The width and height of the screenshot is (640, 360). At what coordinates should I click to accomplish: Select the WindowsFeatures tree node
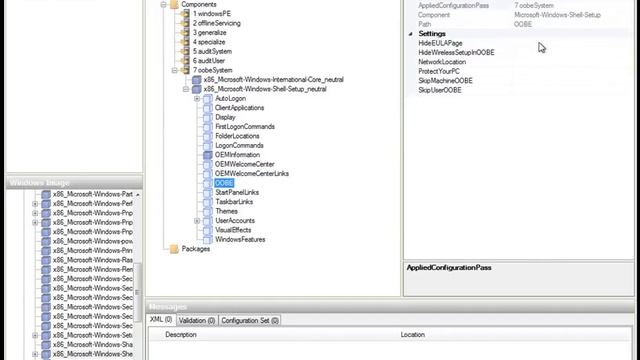(240, 239)
